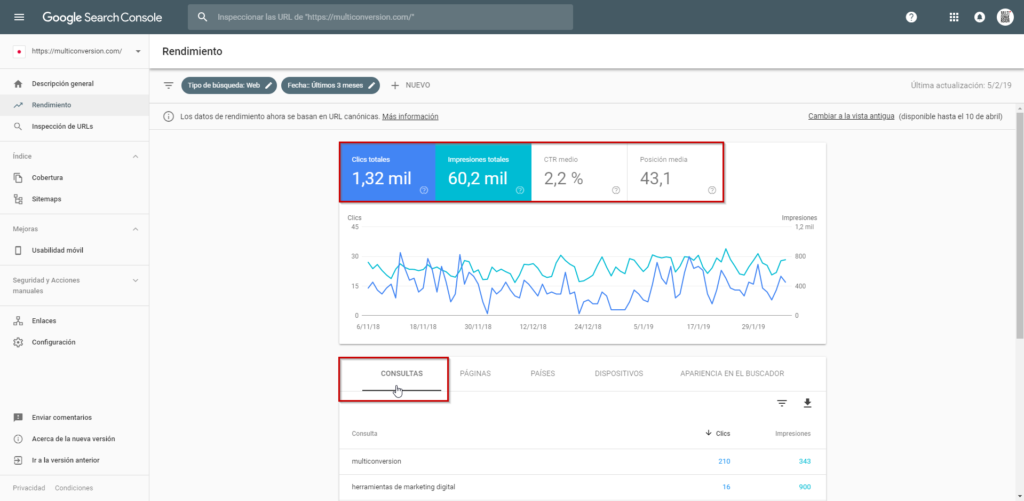1024x501 pixels.
Task: Open help icon on Impresiones totales card
Action: [x=520, y=190]
